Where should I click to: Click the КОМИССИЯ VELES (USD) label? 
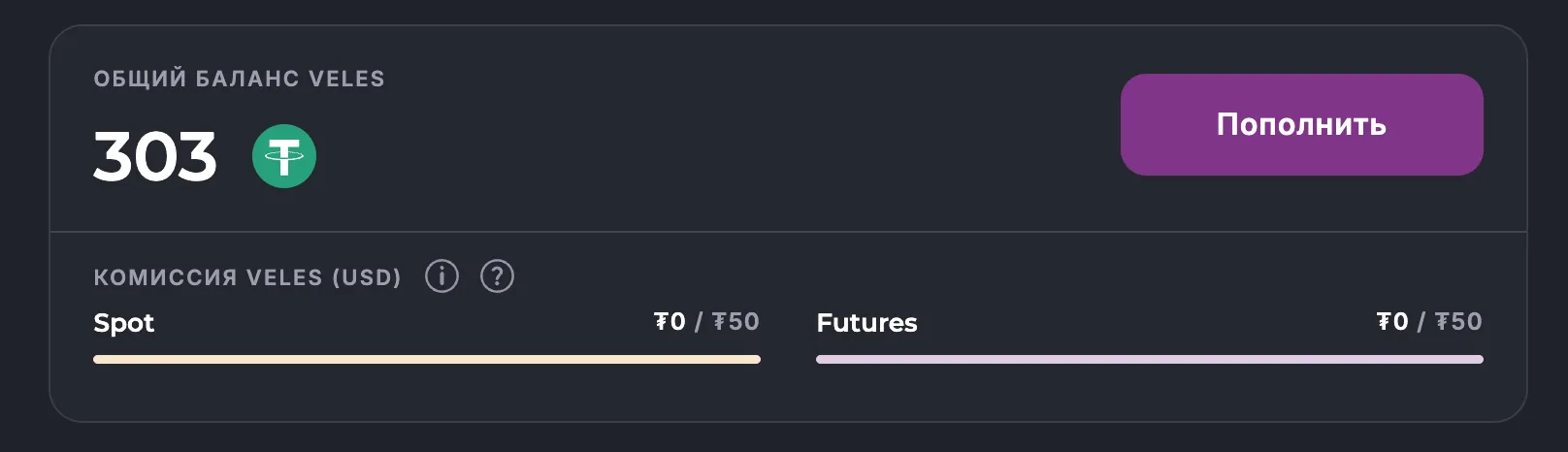click(x=247, y=277)
